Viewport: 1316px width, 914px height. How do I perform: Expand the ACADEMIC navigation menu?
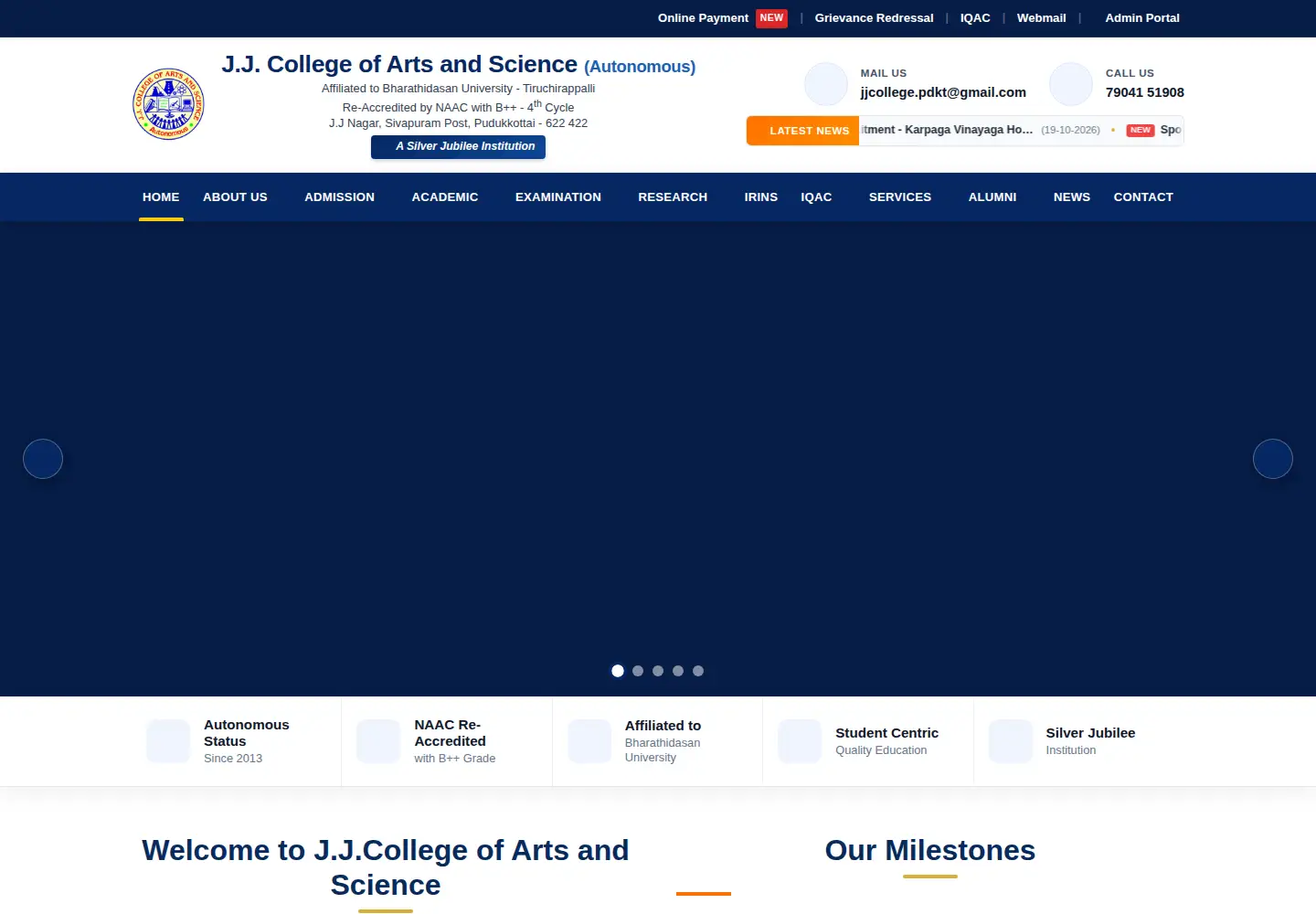point(445,197)
